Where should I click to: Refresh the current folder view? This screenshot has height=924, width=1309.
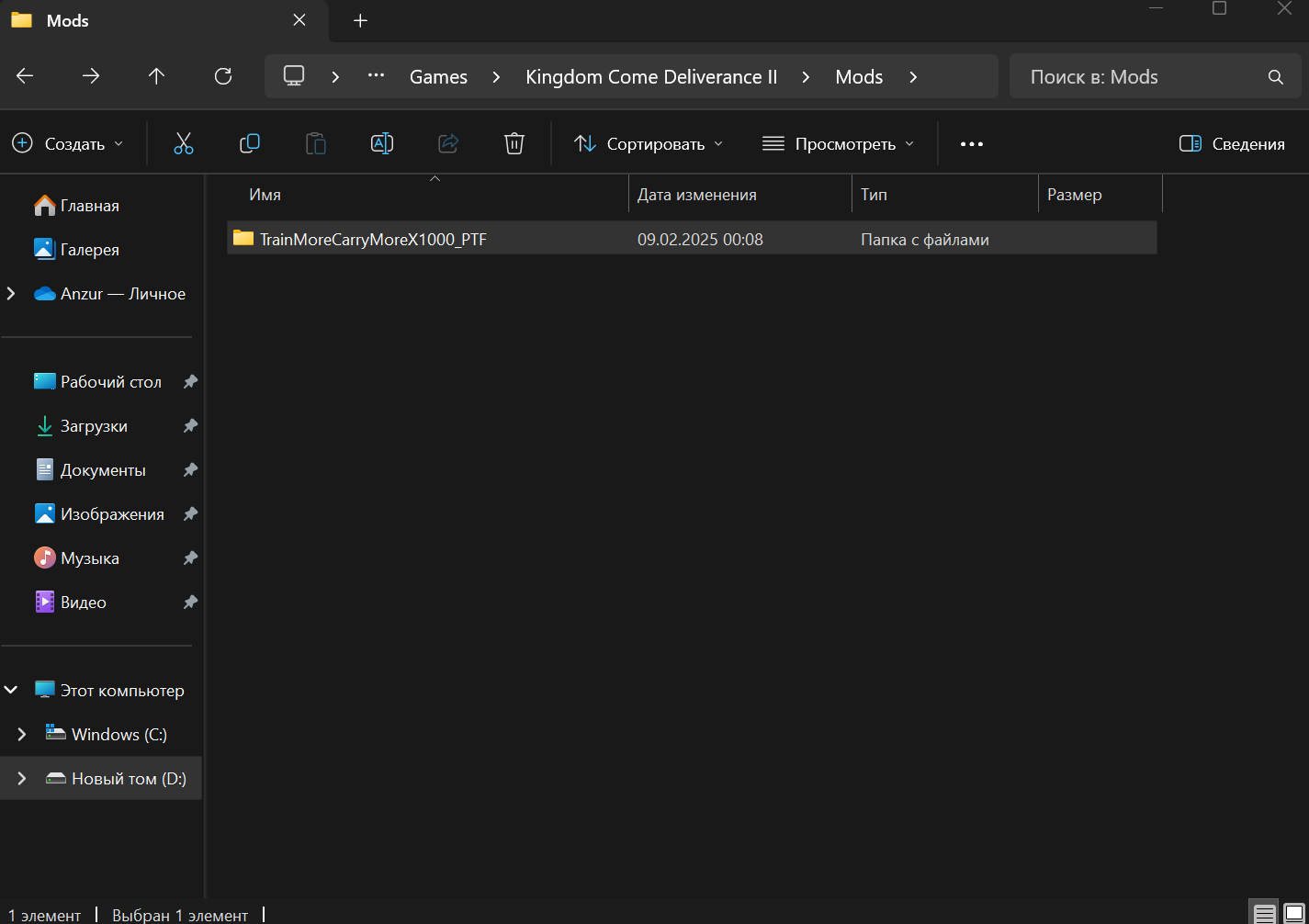[x=223, y=76]
